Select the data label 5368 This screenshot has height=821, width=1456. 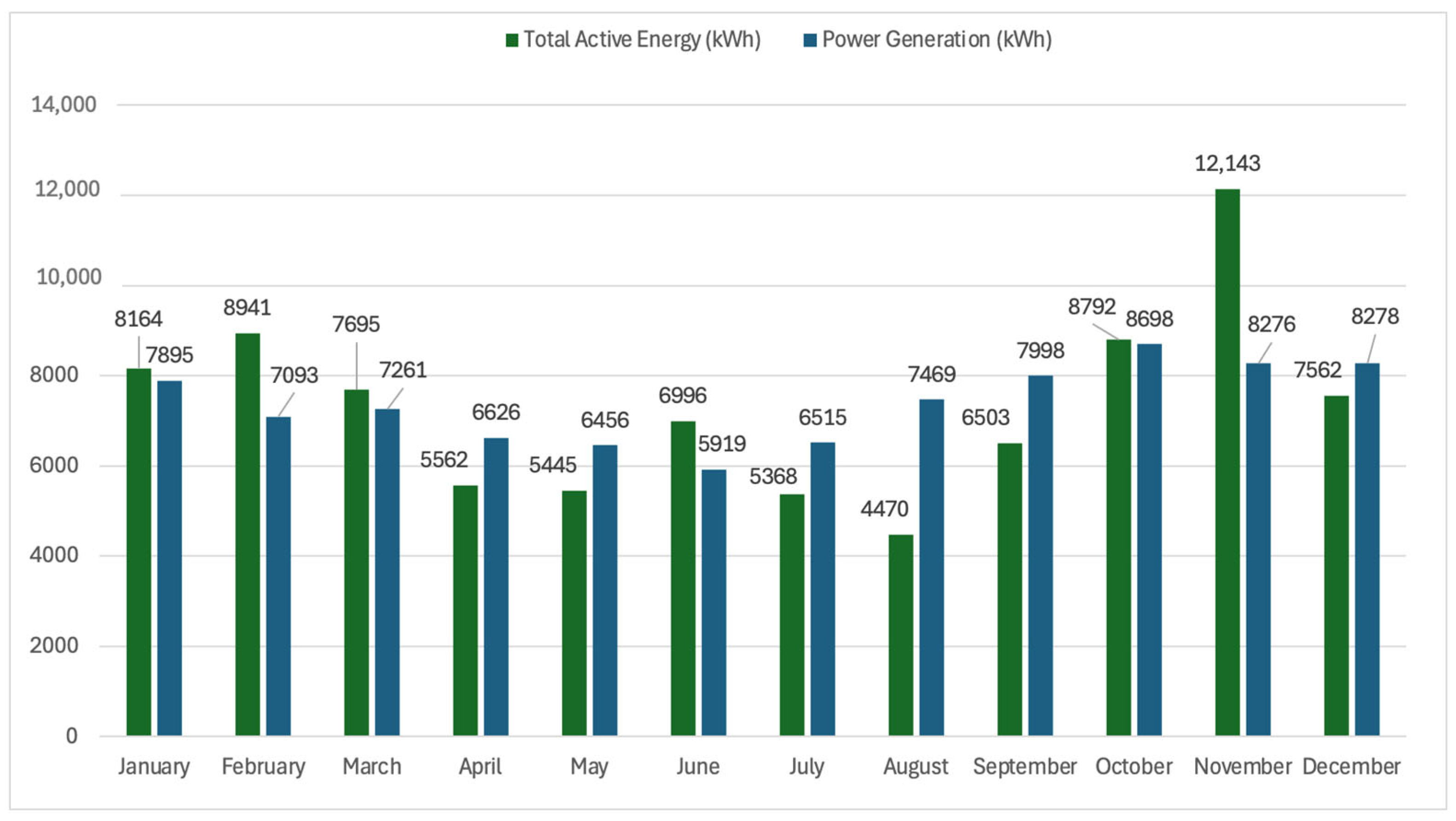(774, 477)
